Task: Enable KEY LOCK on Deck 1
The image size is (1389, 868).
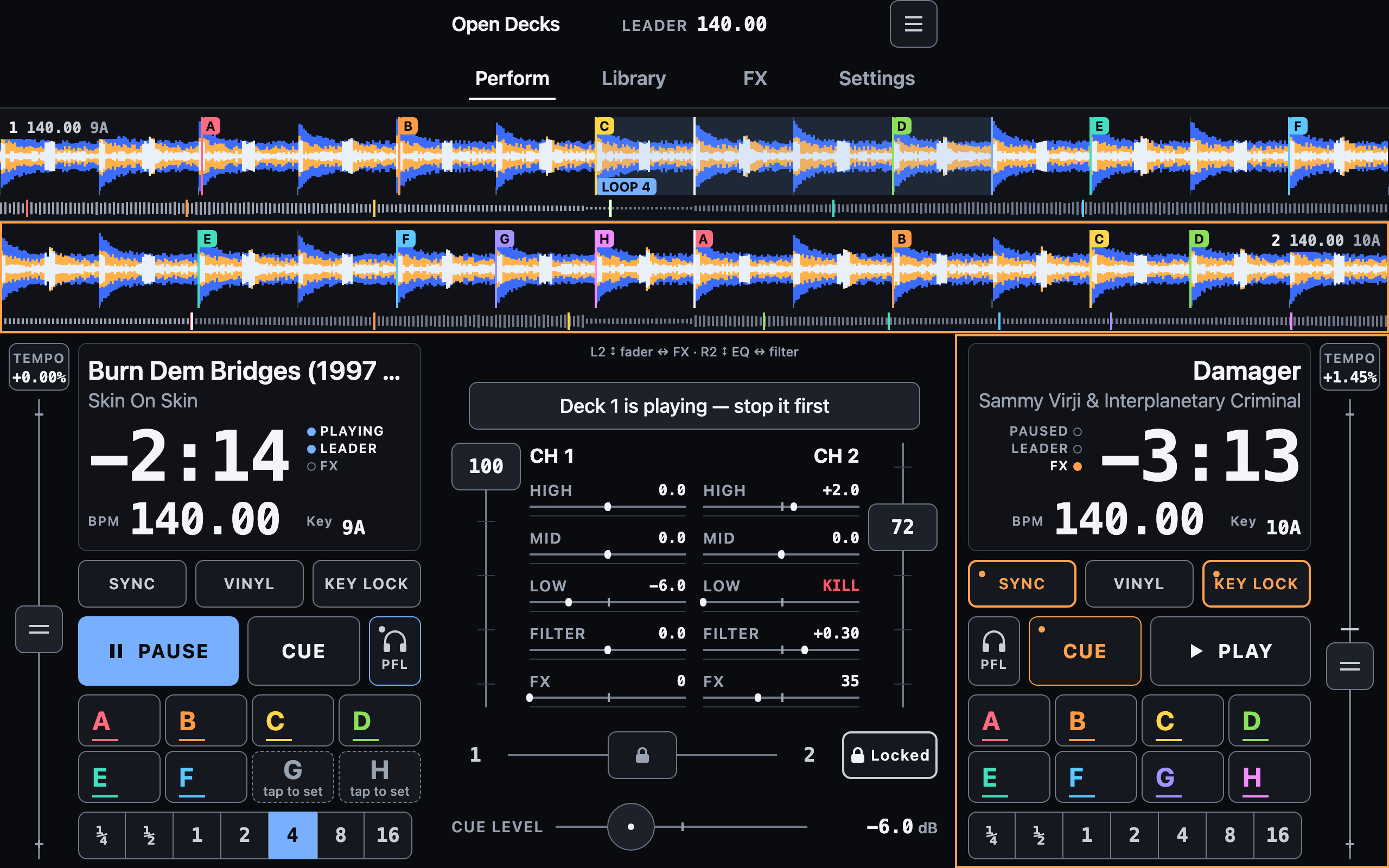Action: [366, 584]
